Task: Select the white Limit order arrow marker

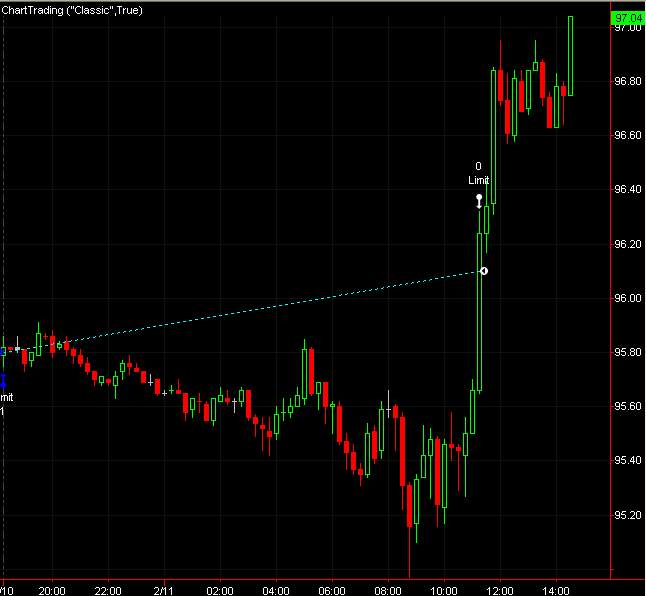Action: 479,201
